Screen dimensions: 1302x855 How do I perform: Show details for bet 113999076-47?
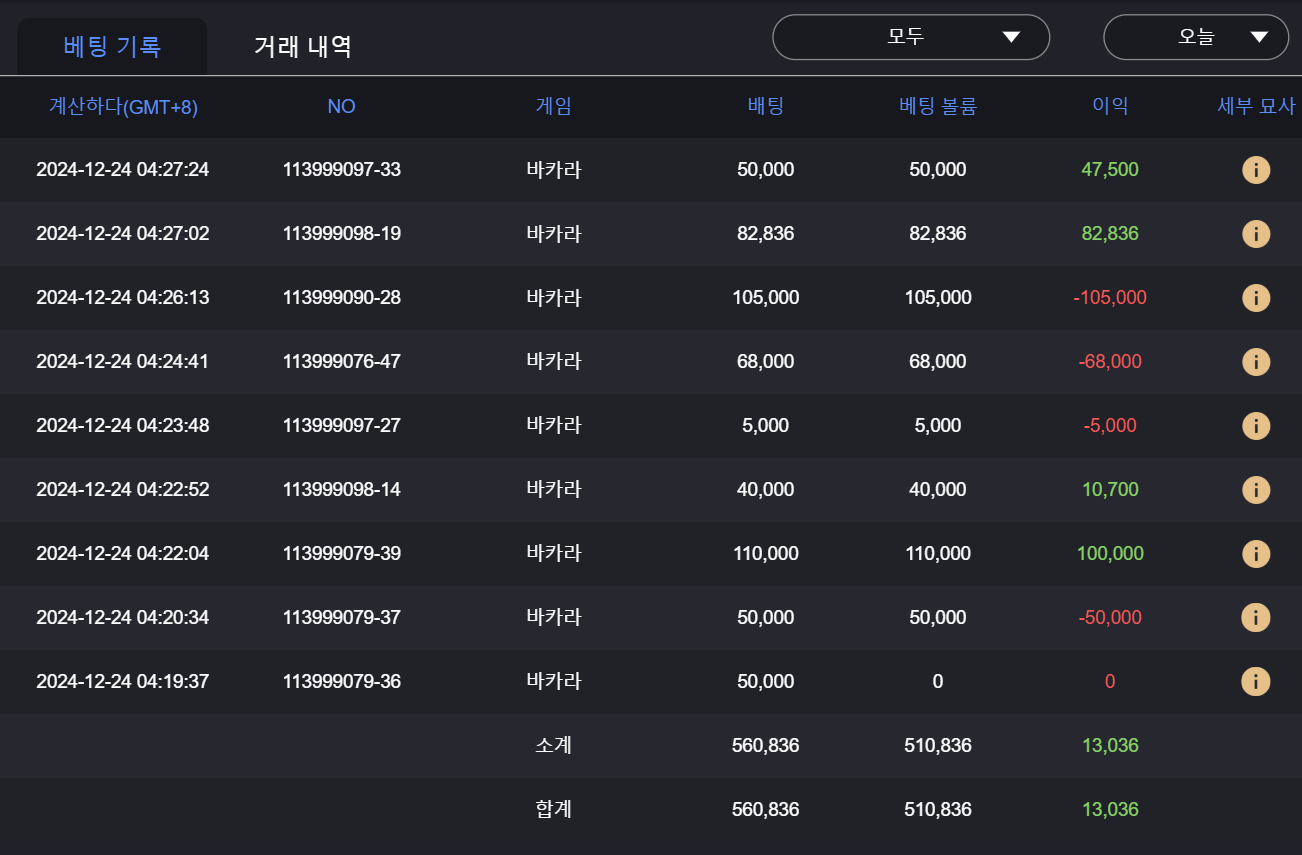click(x=1255, y=362)
